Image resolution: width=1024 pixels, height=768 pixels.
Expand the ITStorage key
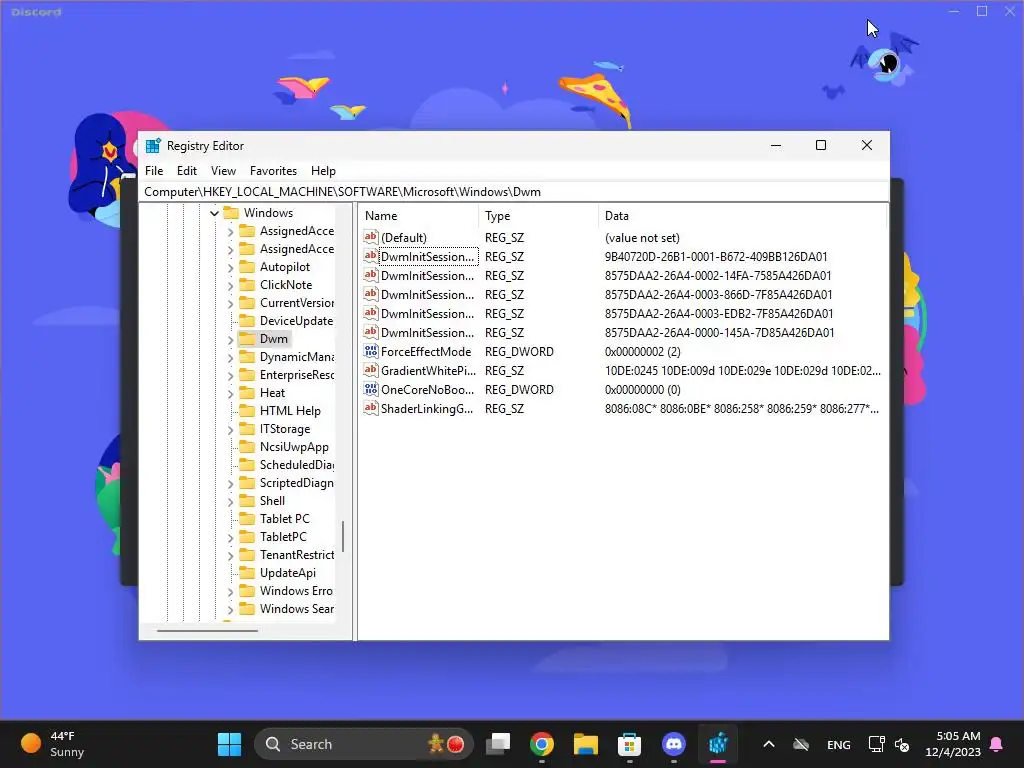pyautogui.click(x=231, y=430)
